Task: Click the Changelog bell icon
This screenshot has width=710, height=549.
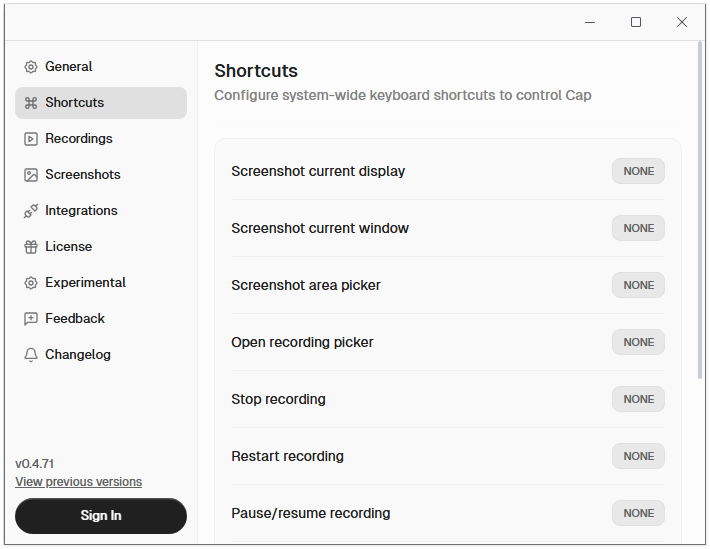Action: point(31,355)
